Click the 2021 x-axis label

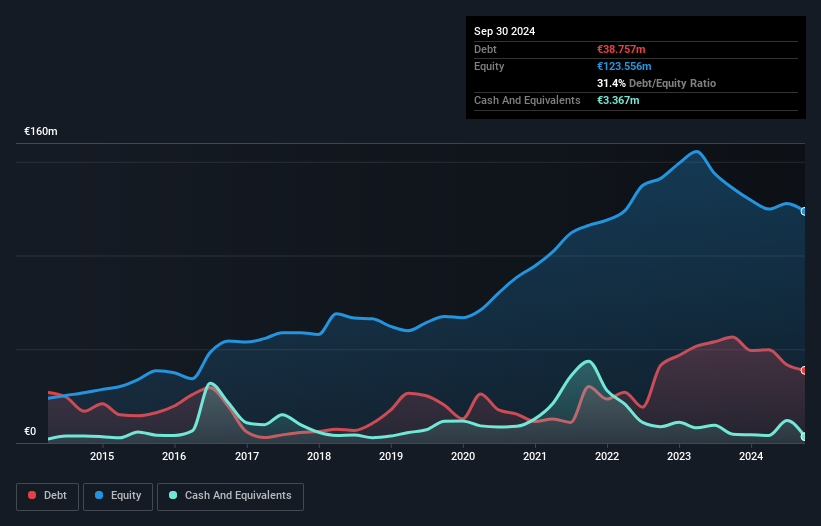[x=535, y=456]
